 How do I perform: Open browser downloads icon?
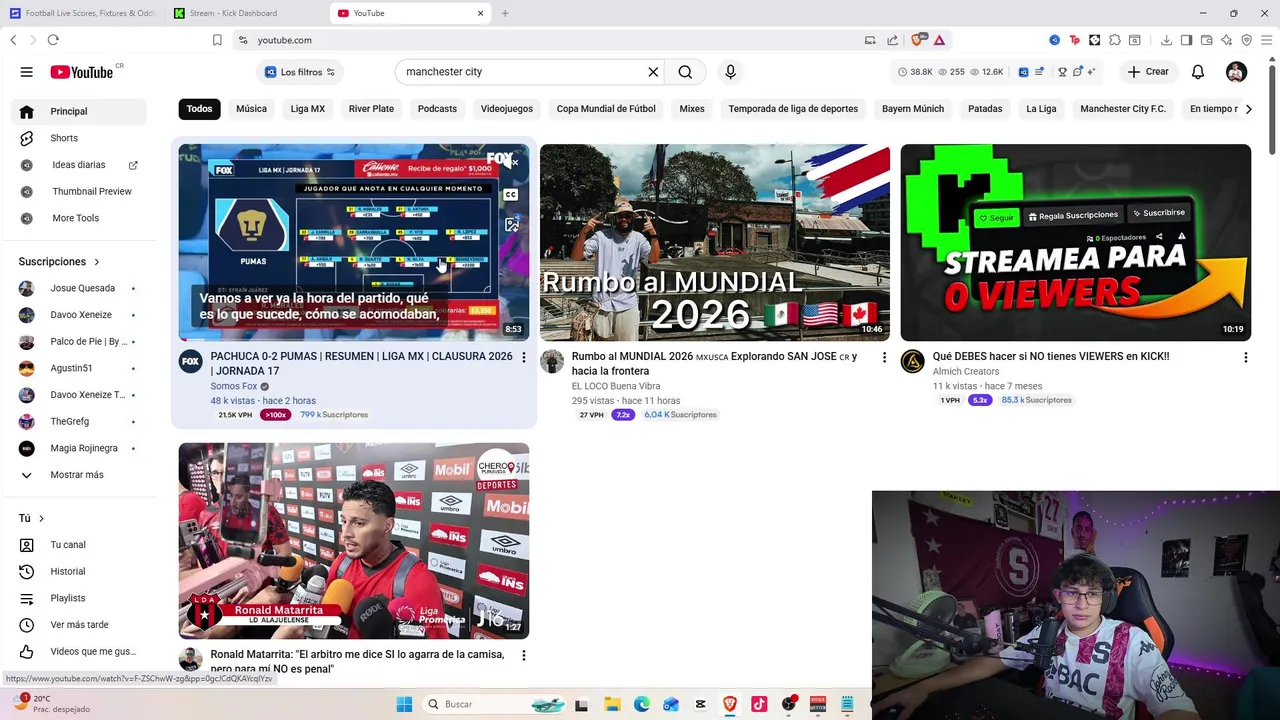pos(1166,40)
